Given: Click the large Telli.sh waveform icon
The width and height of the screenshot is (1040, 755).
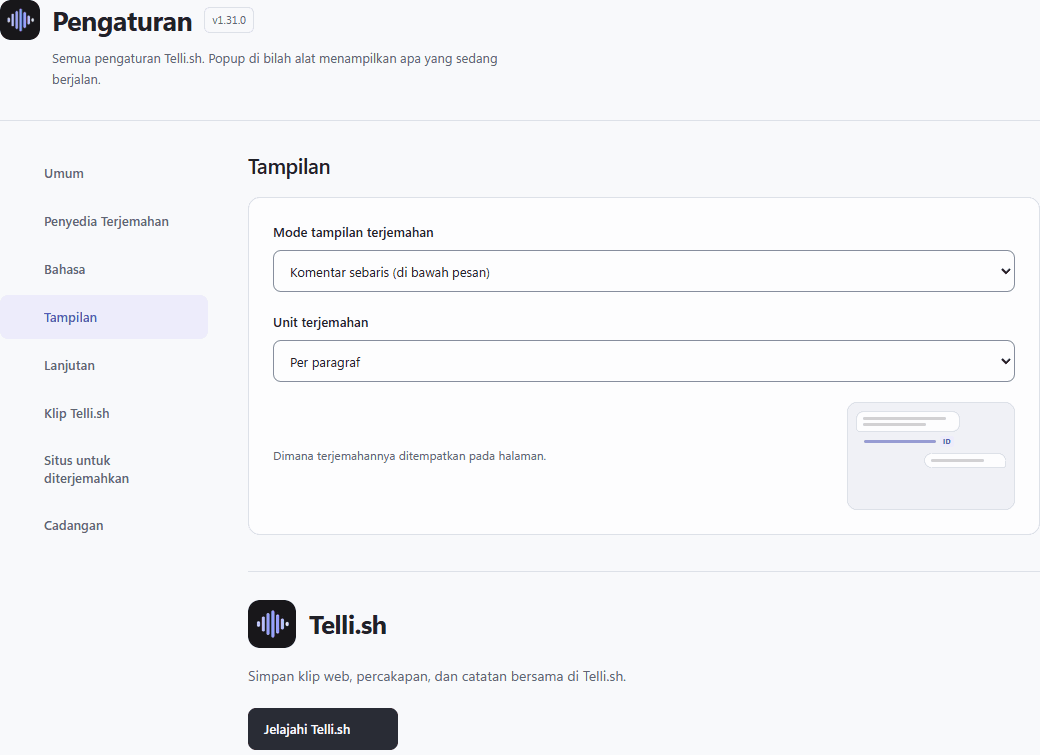Looking at the screenshot, I should 272,624.
